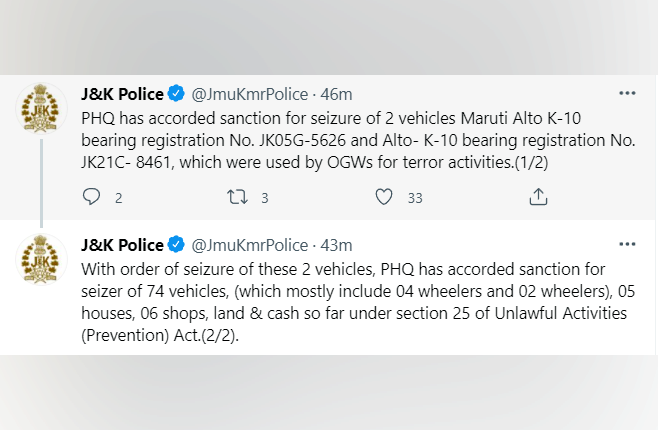Retweet the vehicle seizure tweet
Viewport: 658px width, 430px height.
pyautogui.click(x=237, y=198)
